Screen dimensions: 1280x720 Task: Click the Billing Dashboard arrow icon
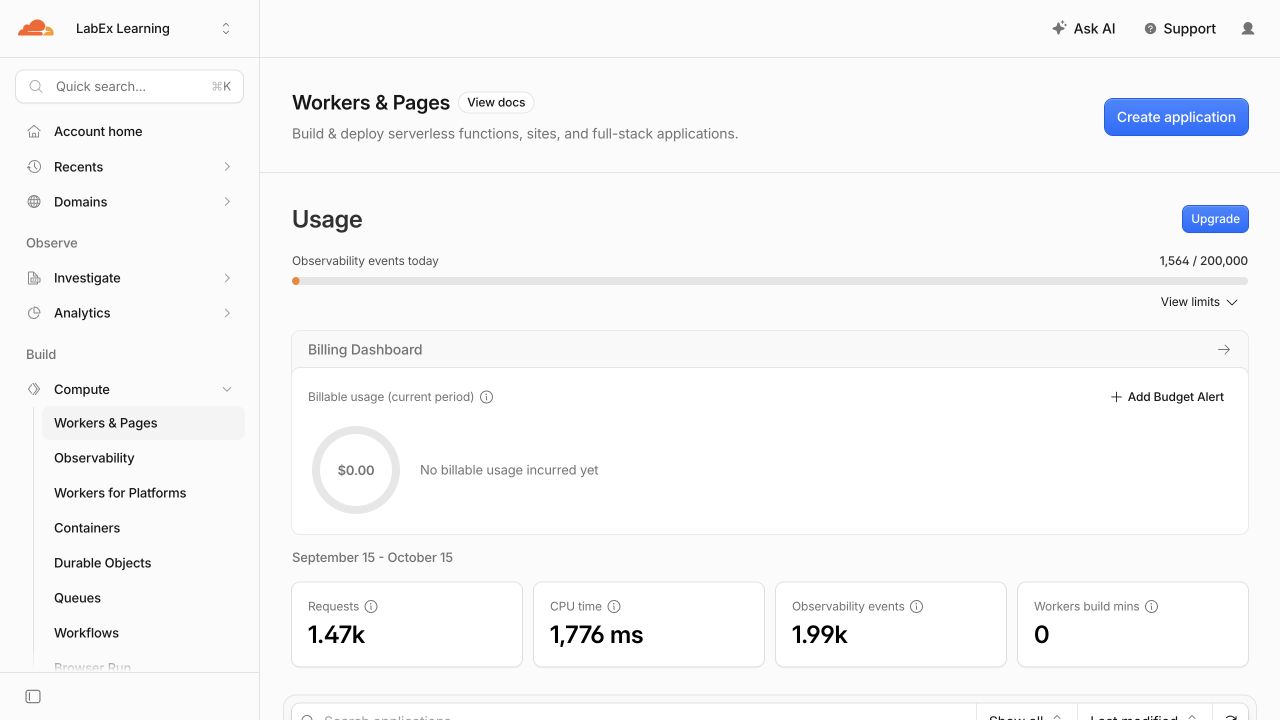click(x=1224, y=350)
